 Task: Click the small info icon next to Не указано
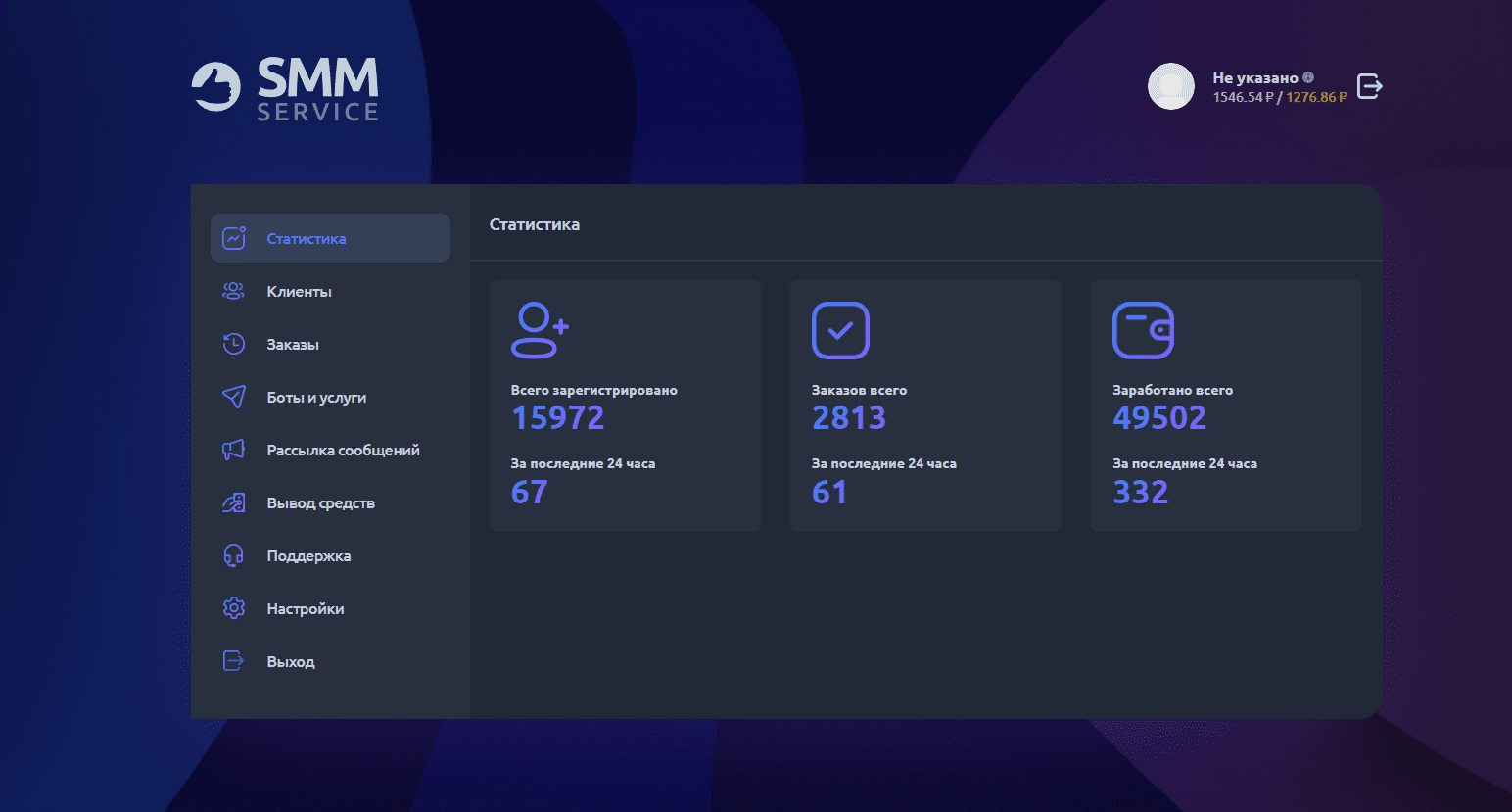(1308, 77)
